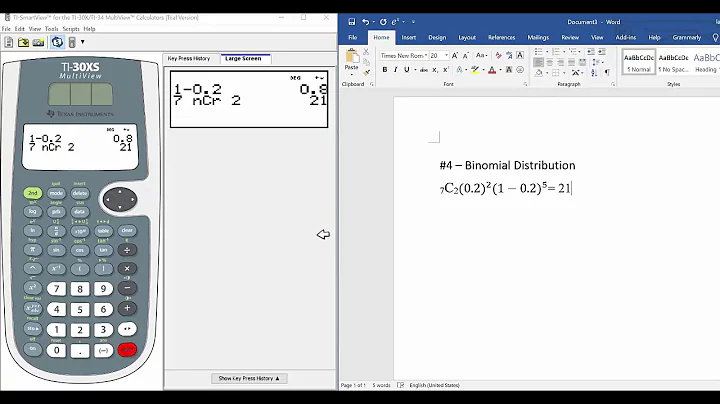Tap the number 7 key on calculator
The height and width of the screenshot is (404, 720).
(56, 289)
